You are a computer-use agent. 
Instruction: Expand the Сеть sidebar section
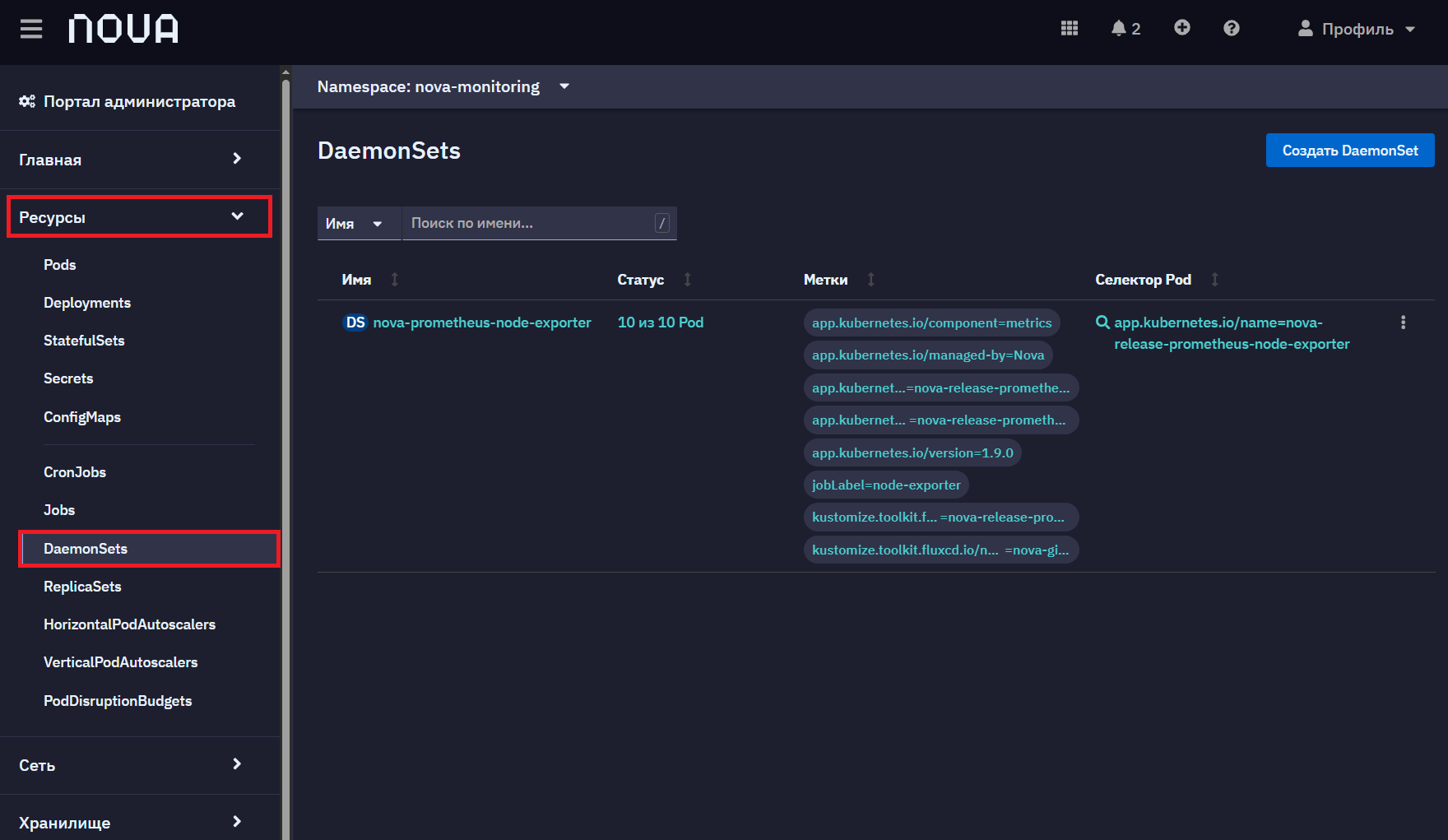(x=132, y=765)
